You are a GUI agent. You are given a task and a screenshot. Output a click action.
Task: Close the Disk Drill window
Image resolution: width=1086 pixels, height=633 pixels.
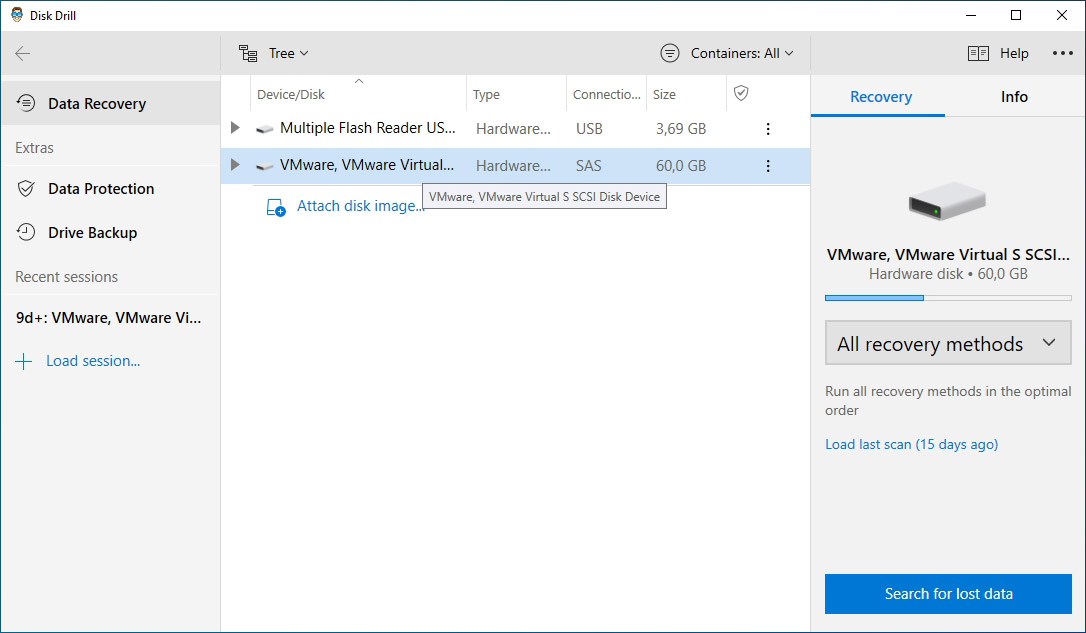pyautogui.click(x=1062, y=15)
